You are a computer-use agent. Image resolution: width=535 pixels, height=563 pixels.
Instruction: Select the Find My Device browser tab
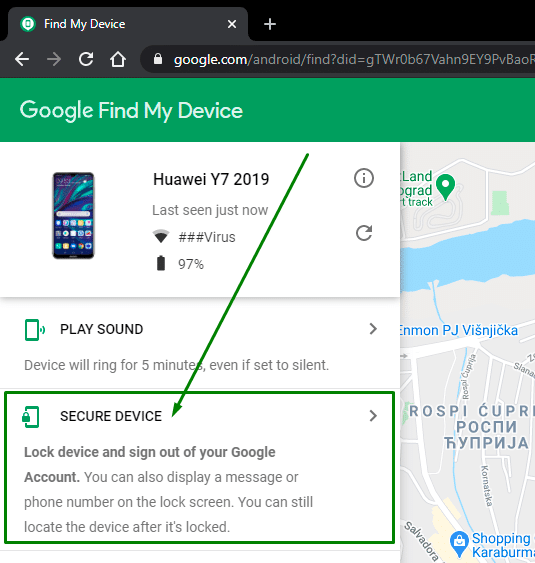point(127,24)
